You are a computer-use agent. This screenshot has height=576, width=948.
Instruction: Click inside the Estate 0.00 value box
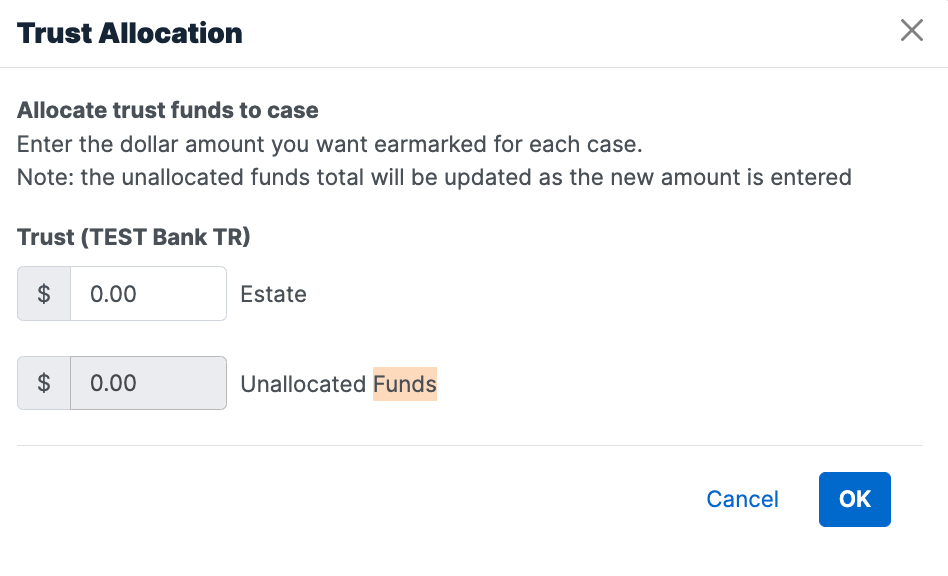click(x=148, y=293)
